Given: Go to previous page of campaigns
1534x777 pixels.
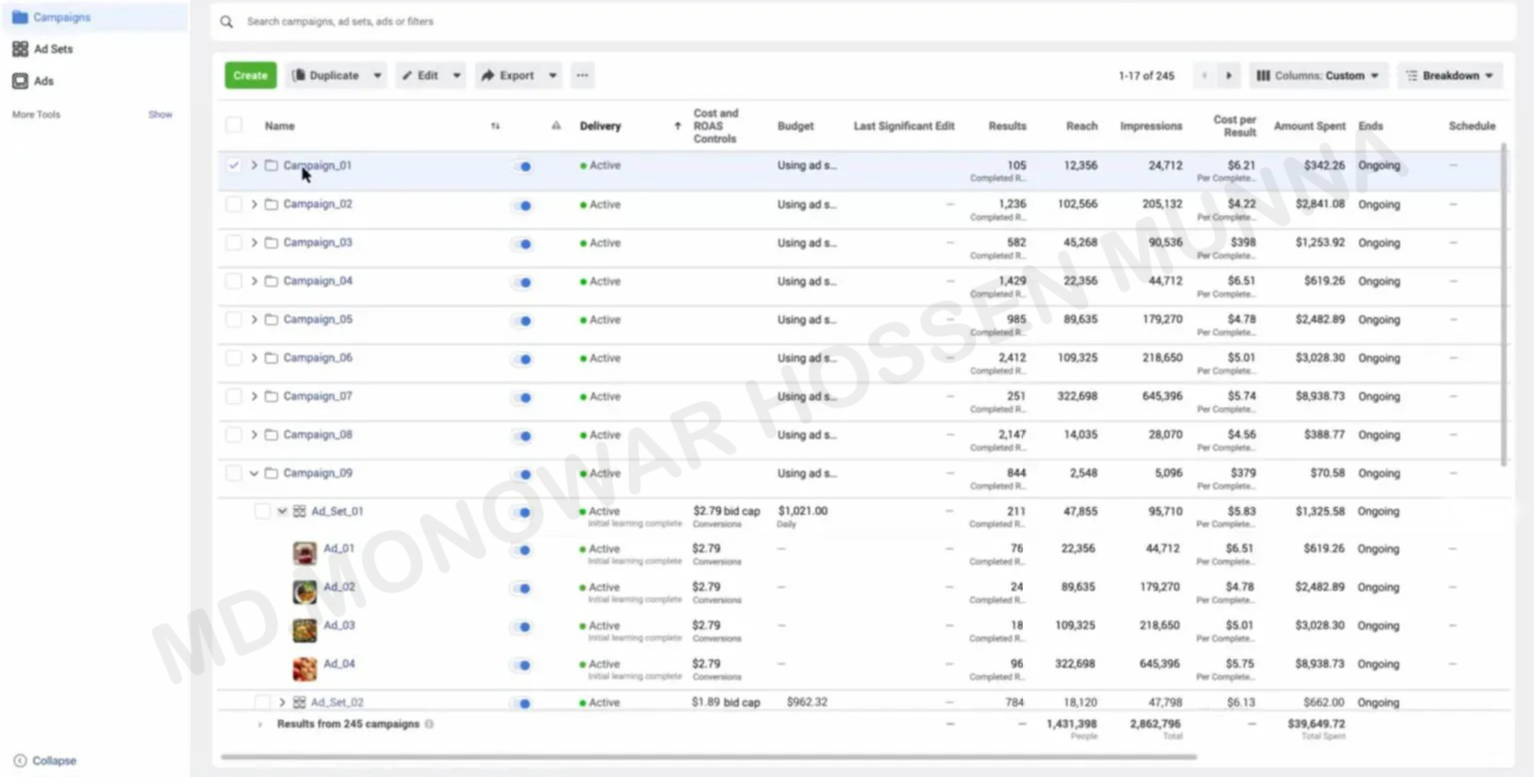Looking at the screenshot, I should pos(1204,75).
